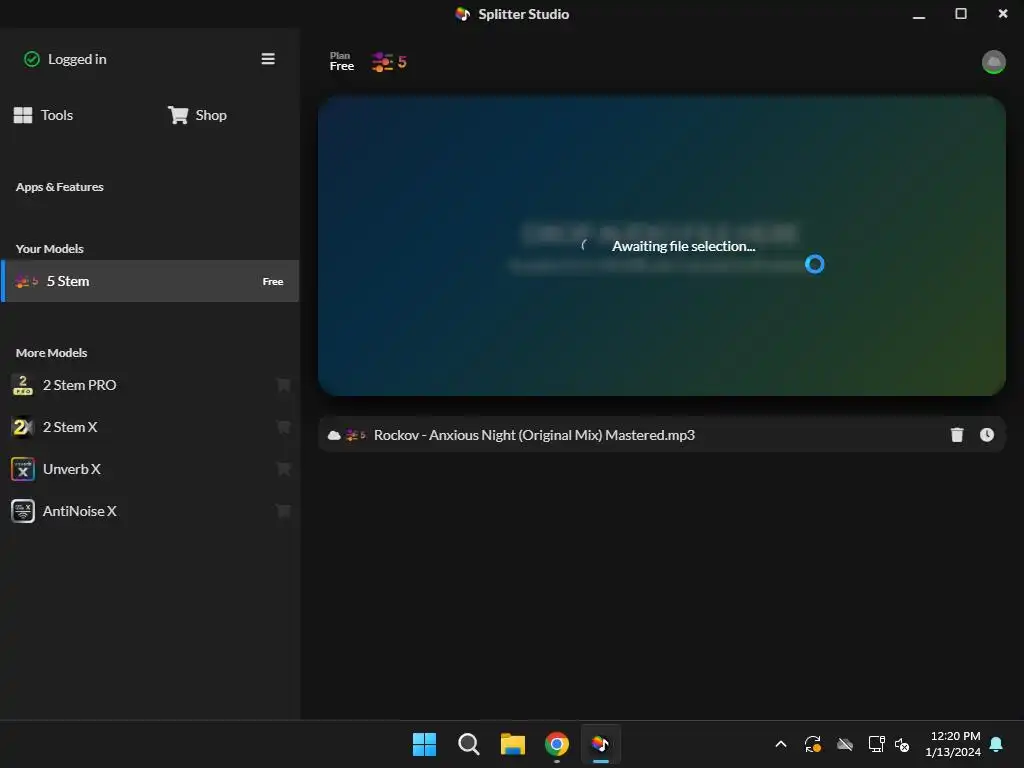Click the Shop cart icon
Image resolution: width=1024 pixels, height=768 pixels.
[x=178, y=115]
